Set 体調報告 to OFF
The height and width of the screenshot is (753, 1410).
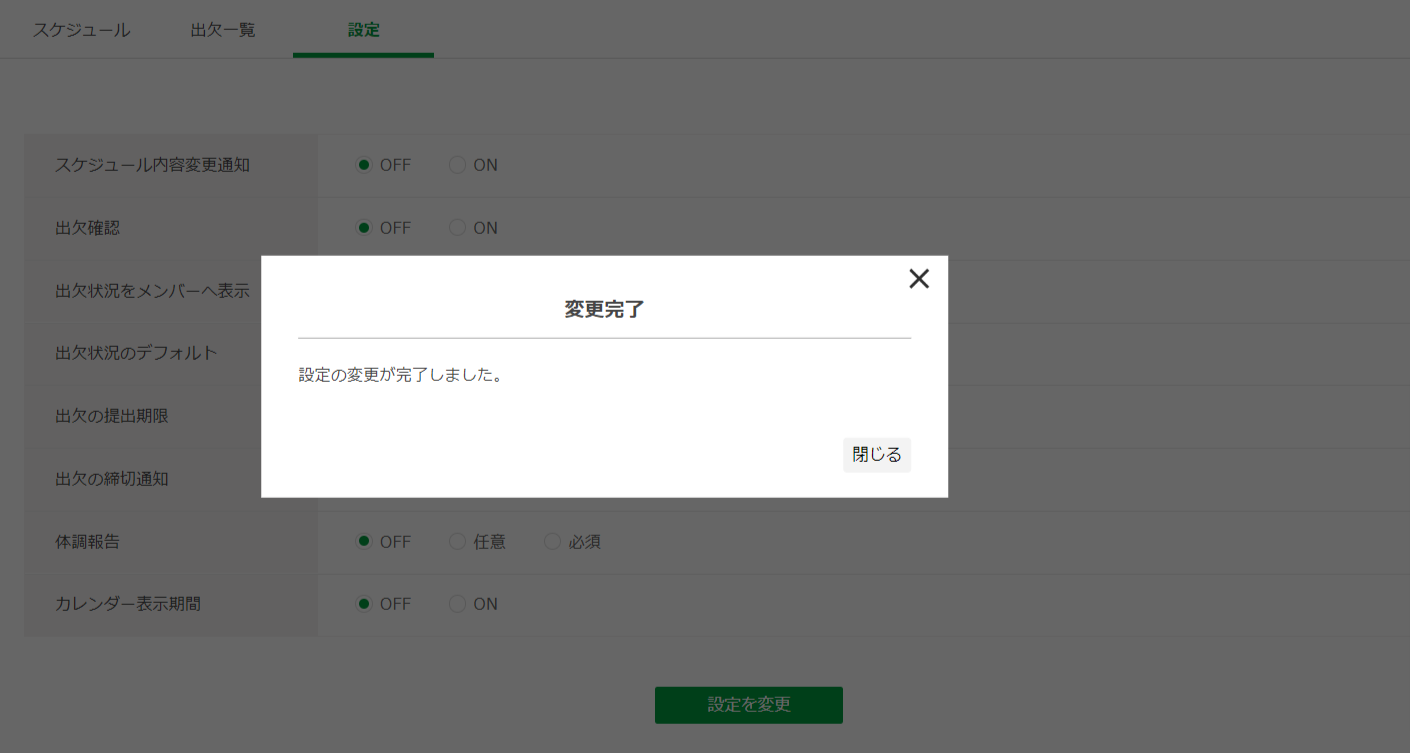pos(364,541)
